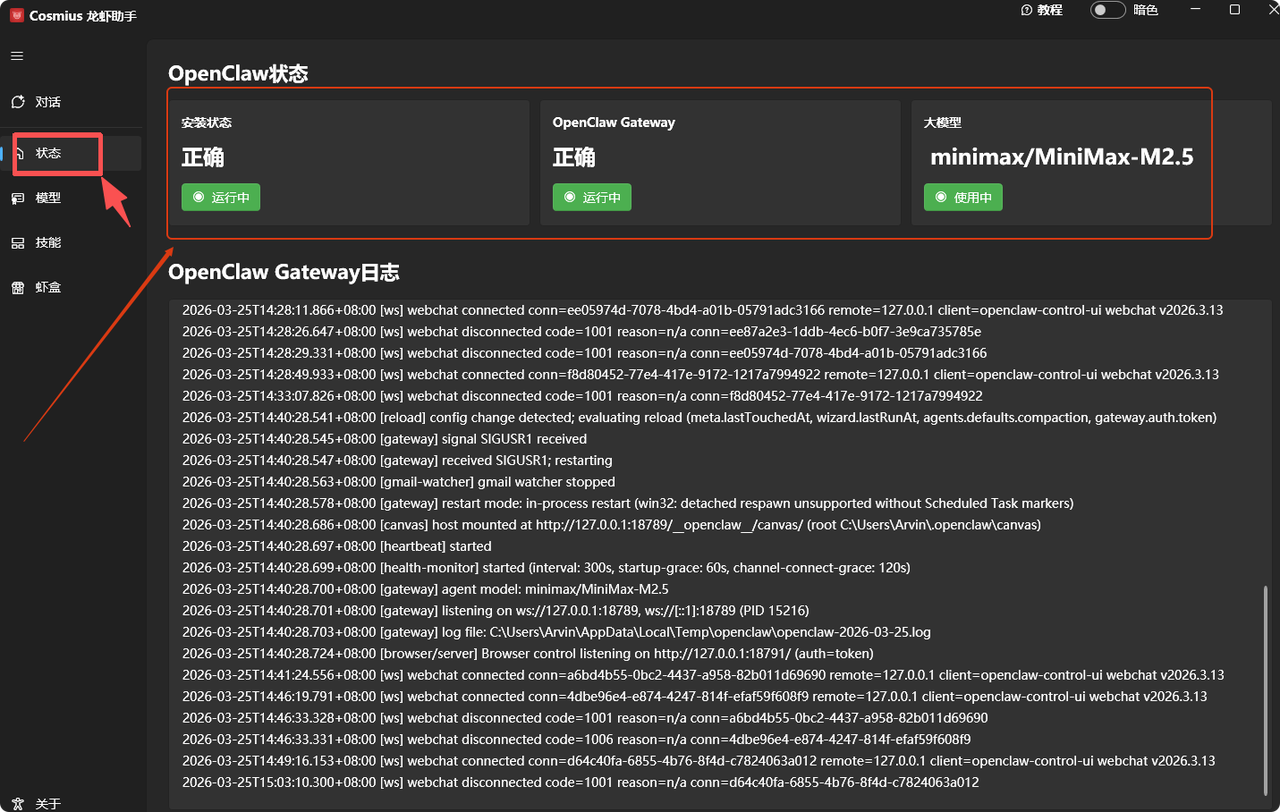The image size is (1280, 812).
Task: Open the 关于 sidebar item
Action: (x=71, y=803)
